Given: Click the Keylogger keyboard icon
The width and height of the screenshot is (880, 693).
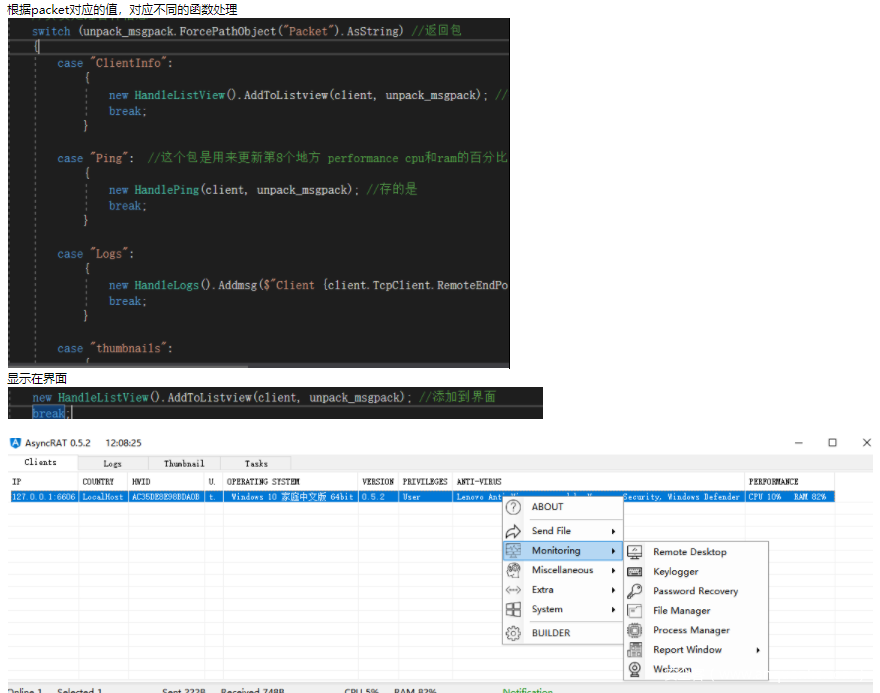Looking at the screenshot, I should (x=634, y=572).
